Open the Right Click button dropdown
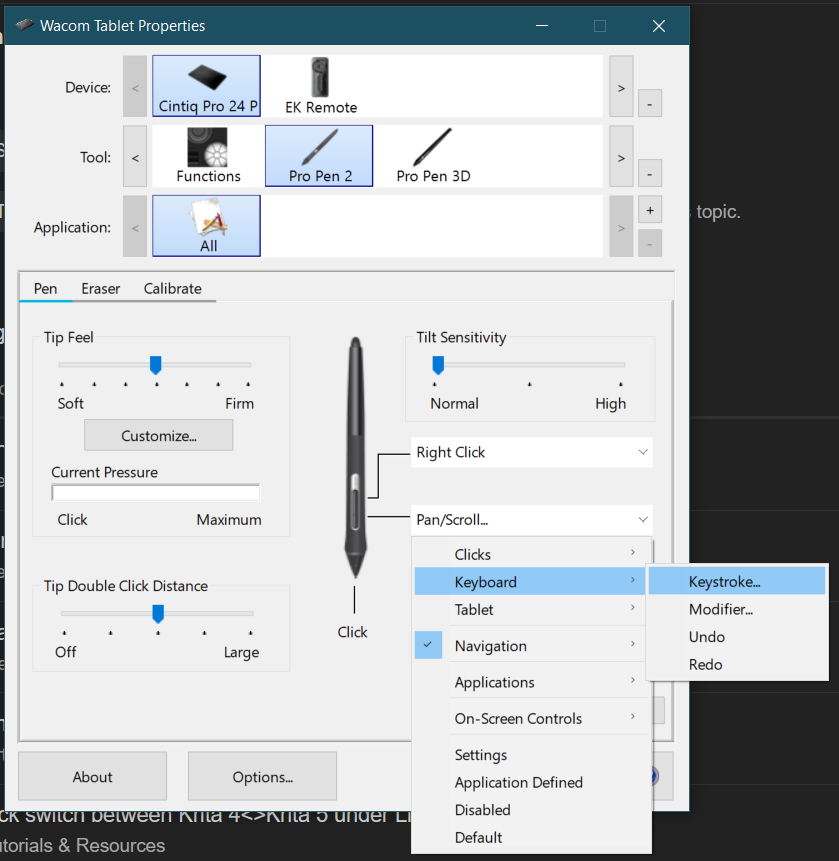Image resolution: width=839 pixels, height=861 pixels. click(x=532, y=452)
